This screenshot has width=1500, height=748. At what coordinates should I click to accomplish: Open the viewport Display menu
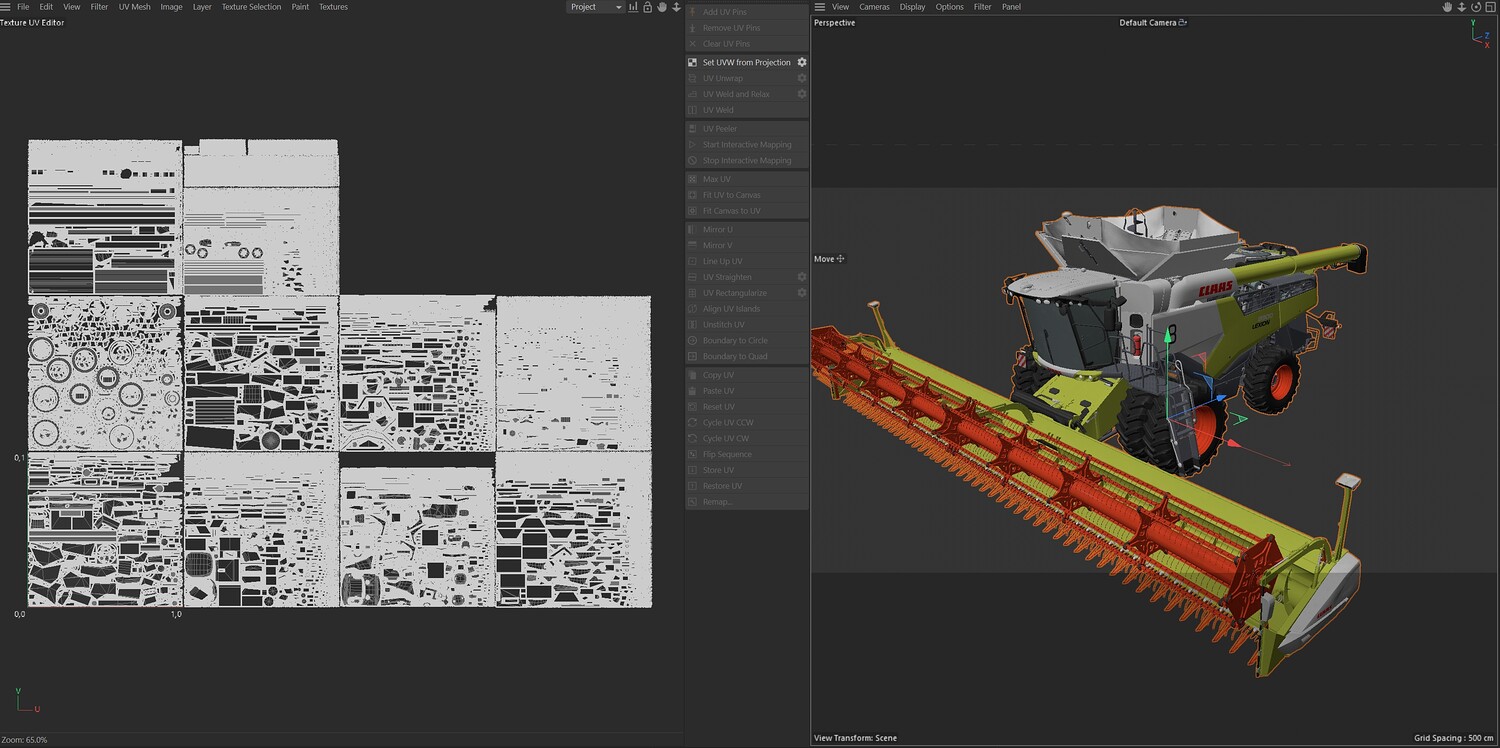click(x=912, y=7)
